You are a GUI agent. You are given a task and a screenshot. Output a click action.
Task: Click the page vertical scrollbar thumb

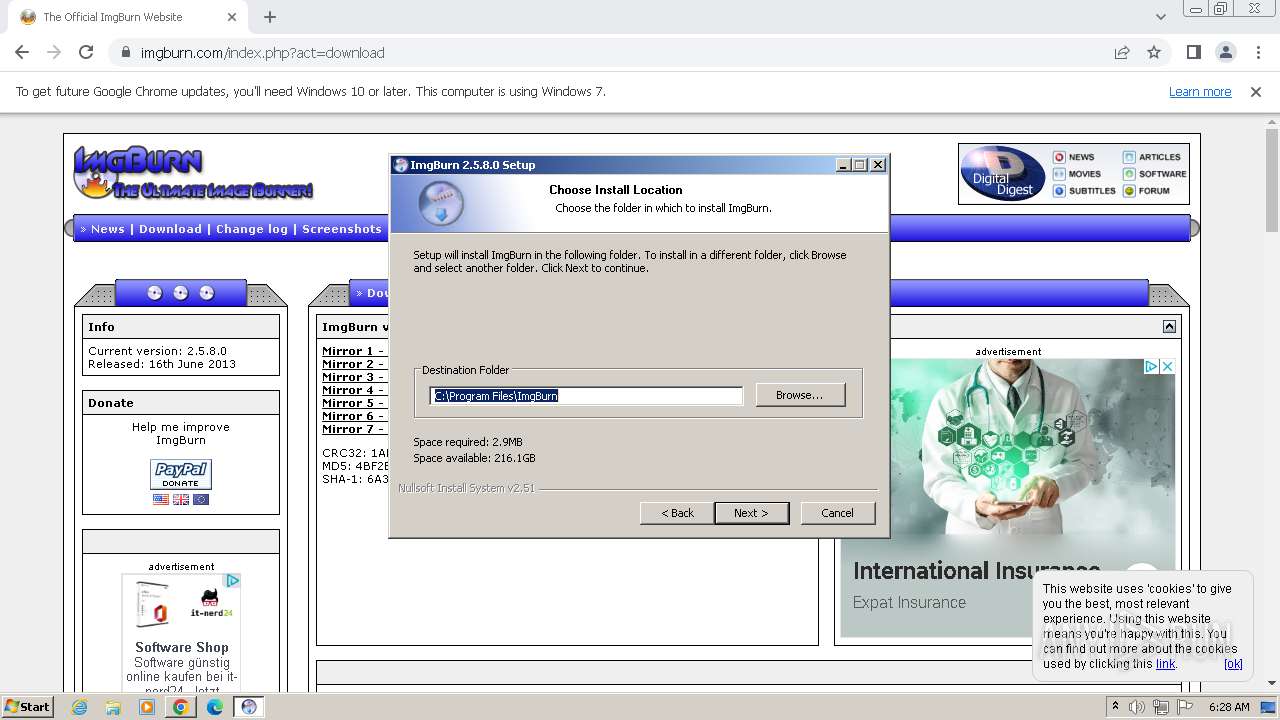pyautogui.click(x=1272, y=183)
